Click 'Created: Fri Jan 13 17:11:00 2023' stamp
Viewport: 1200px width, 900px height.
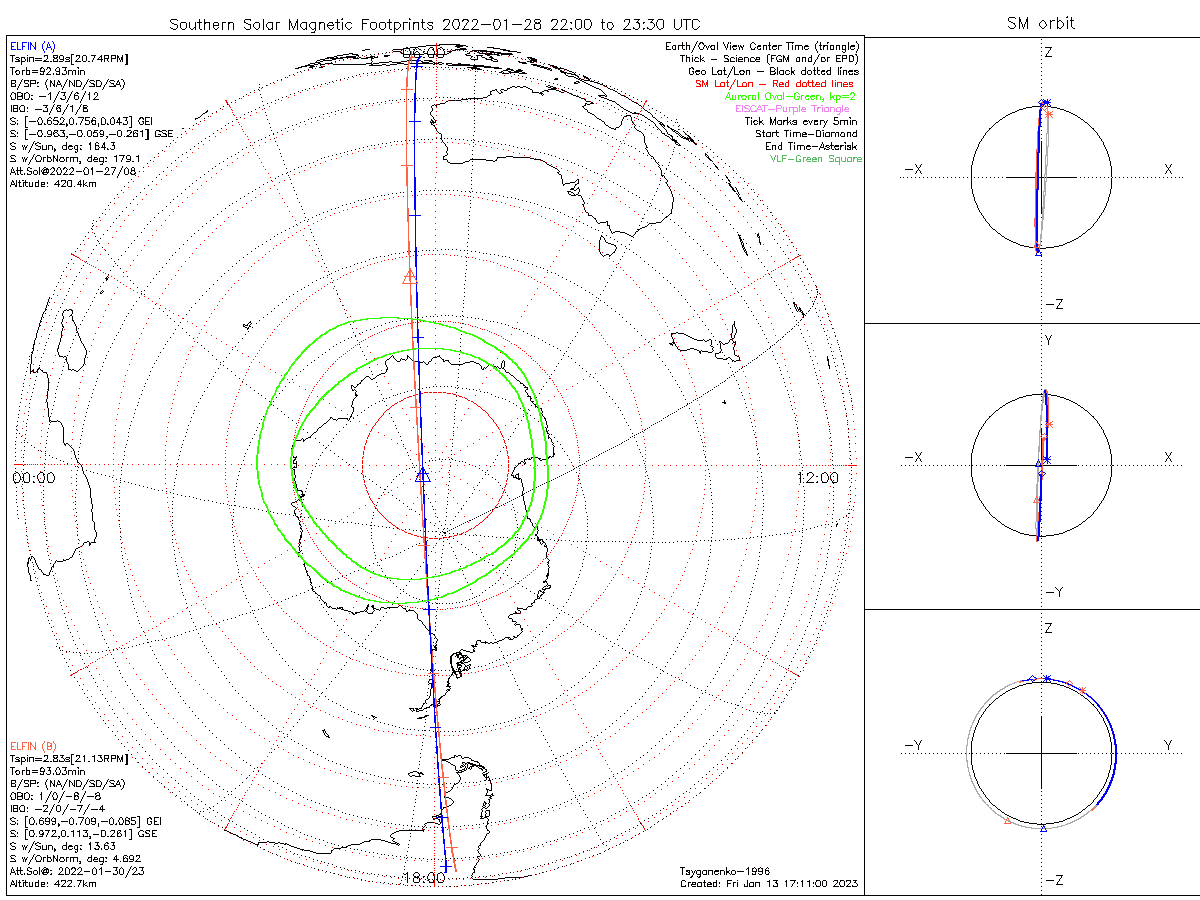point(769,884)
